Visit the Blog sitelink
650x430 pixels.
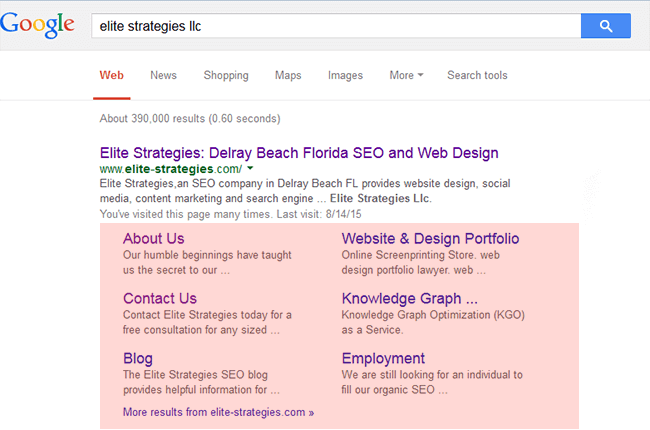[x=138, y=358]
